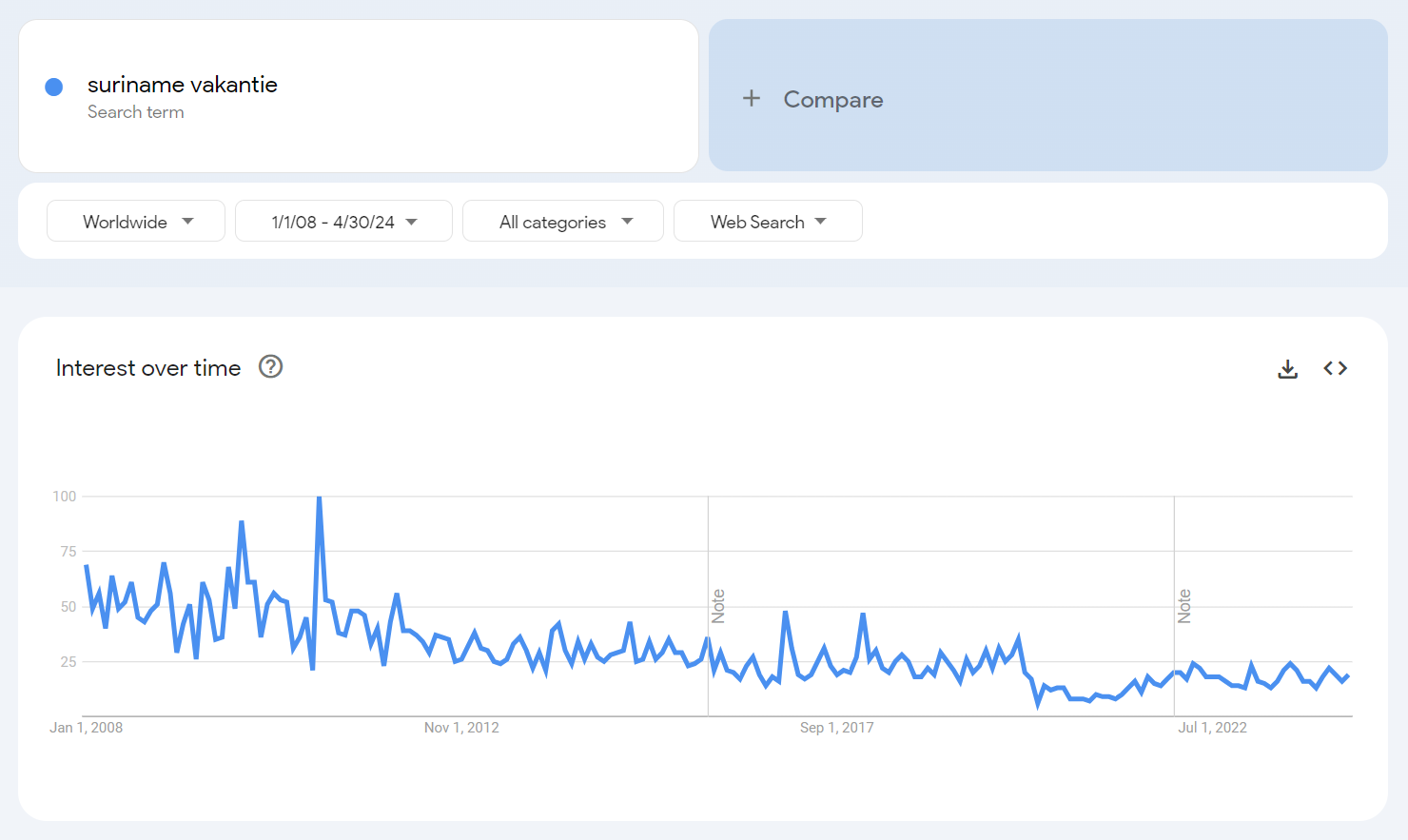Image resolution: width=1408 pixels, height=840 pixels.
Task: Add a comparison term with Compare
Action: pos(1048,95)
